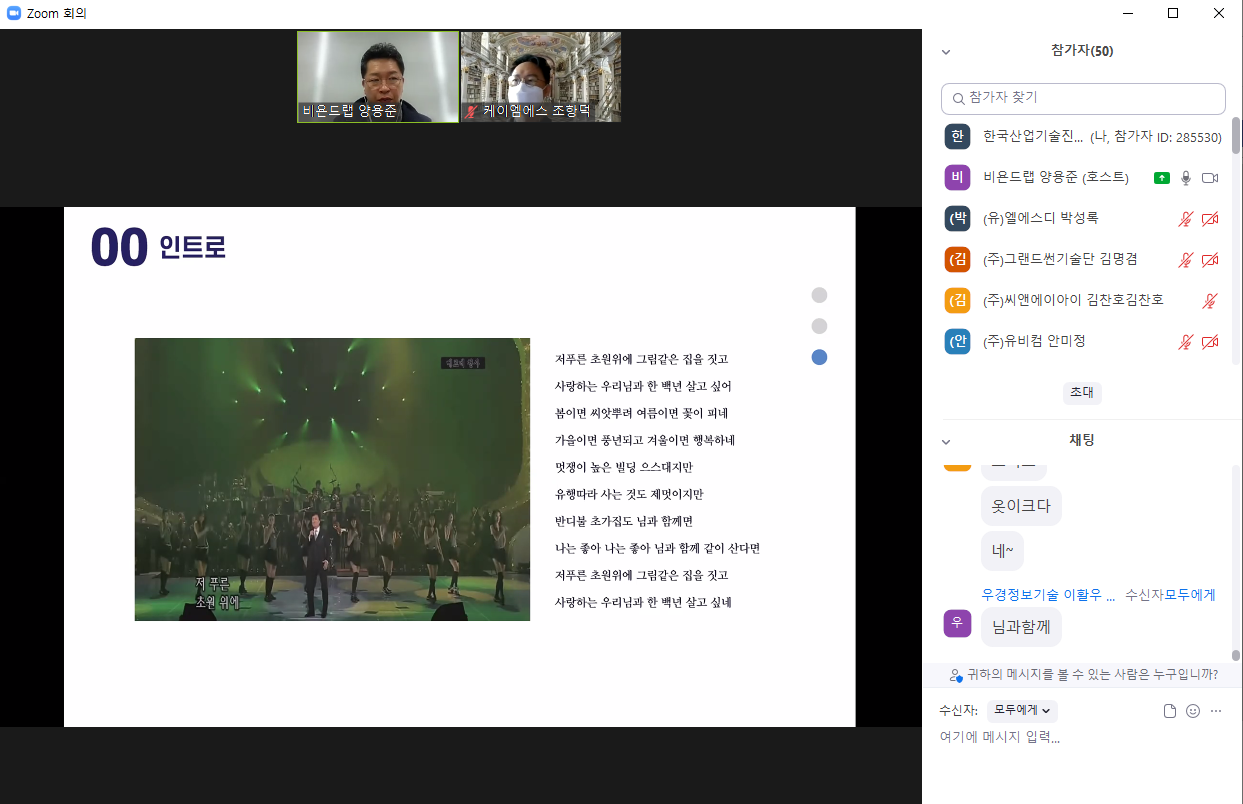Image resolution: width=1243 pixels, height=804 pixels.
Task: Click chat message 님과함께
Action: tap(1021, 627)
